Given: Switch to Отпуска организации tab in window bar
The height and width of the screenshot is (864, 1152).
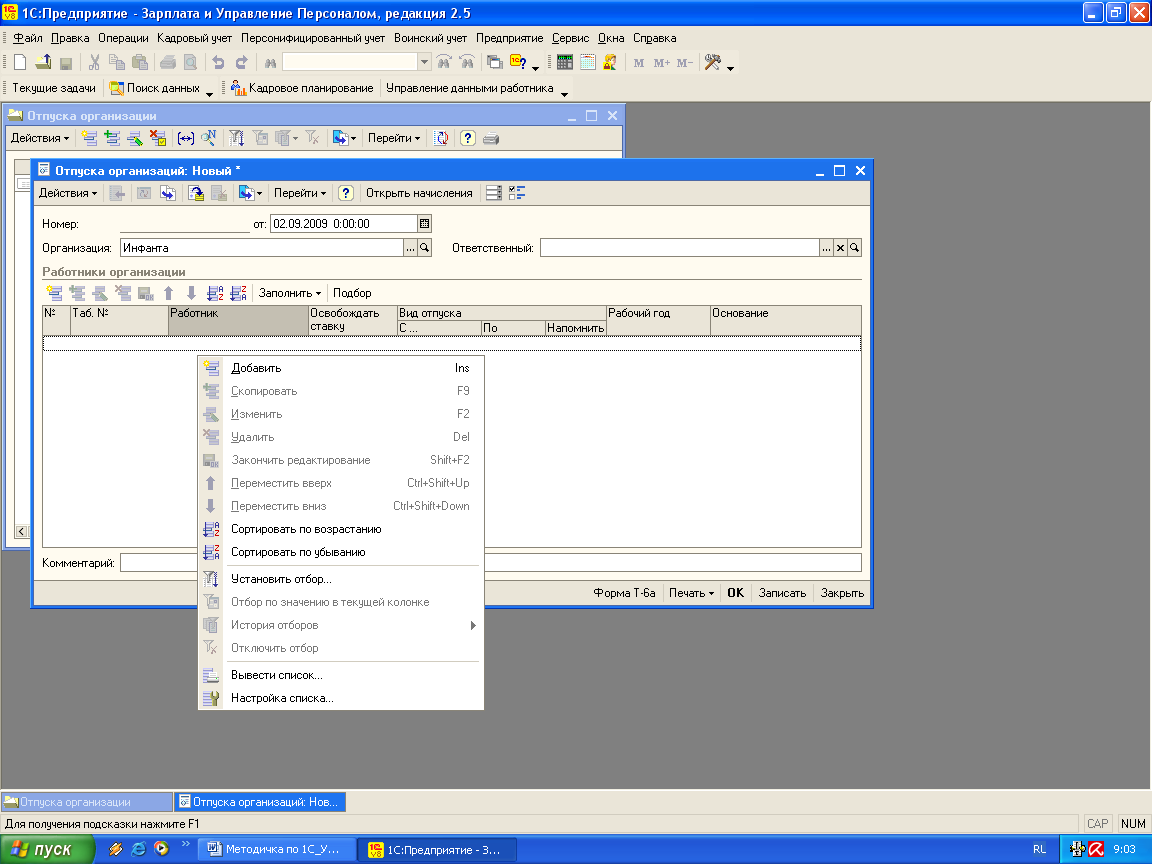Looking at the screenshot, I should pos(87,802).
